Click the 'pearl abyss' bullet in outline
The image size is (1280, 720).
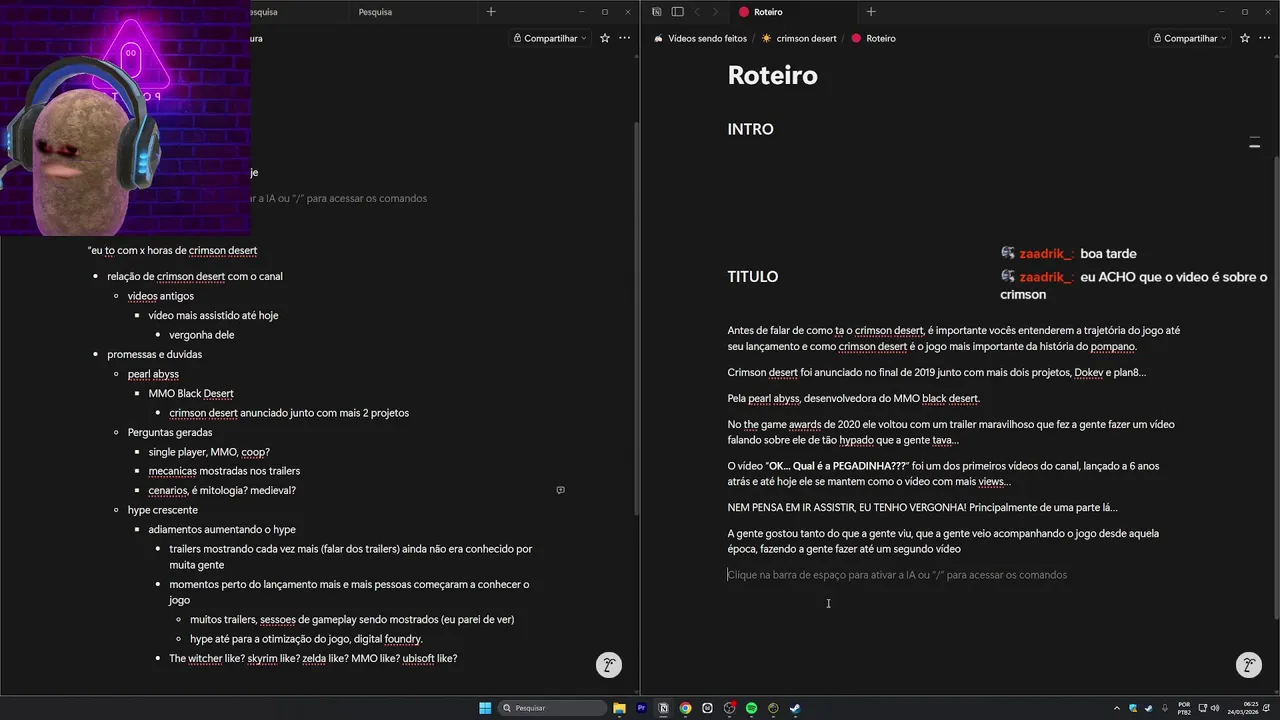153,374
